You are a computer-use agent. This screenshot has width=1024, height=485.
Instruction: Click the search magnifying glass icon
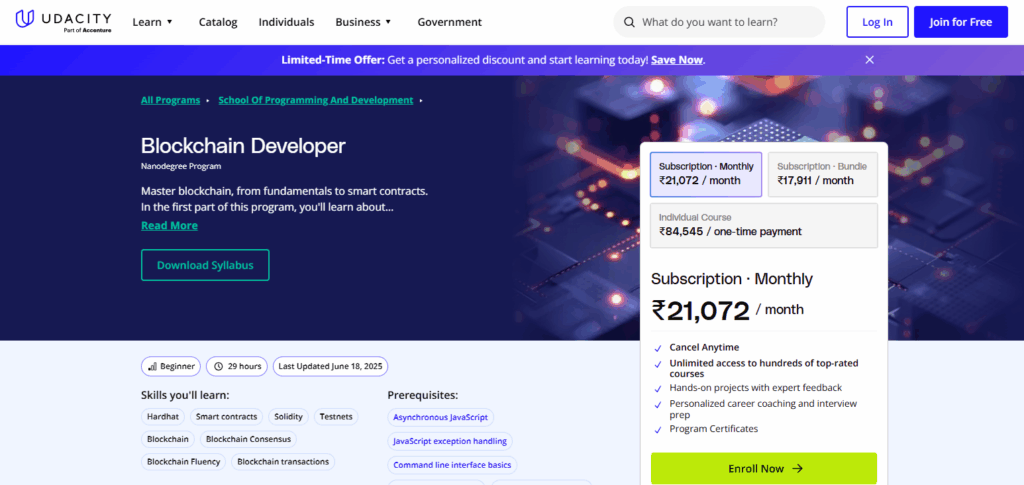629,22
